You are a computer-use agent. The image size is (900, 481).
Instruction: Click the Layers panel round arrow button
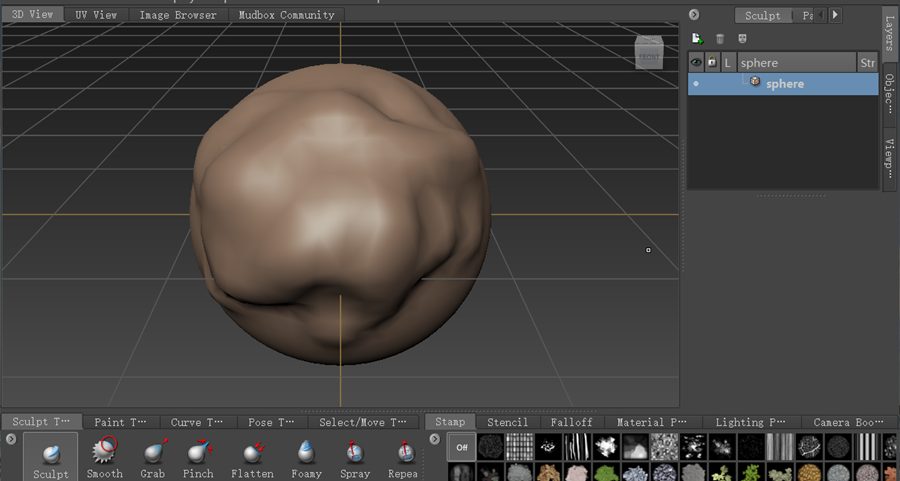tap(694, 14)
